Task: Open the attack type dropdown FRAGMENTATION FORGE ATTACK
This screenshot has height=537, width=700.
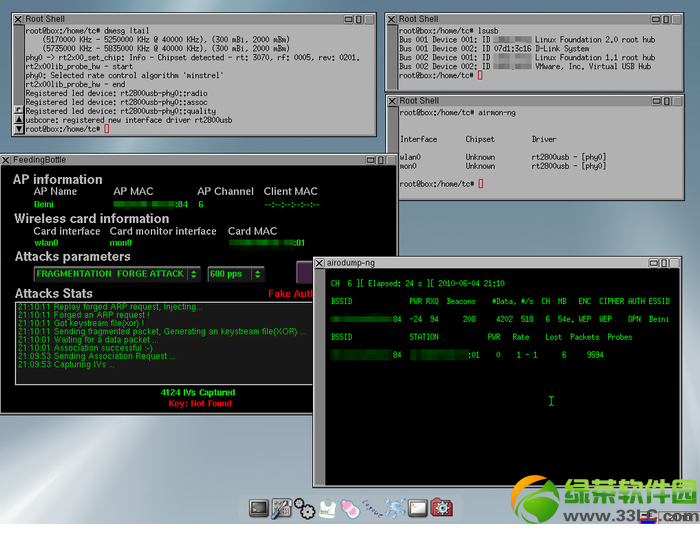Action: click(117, 274)
